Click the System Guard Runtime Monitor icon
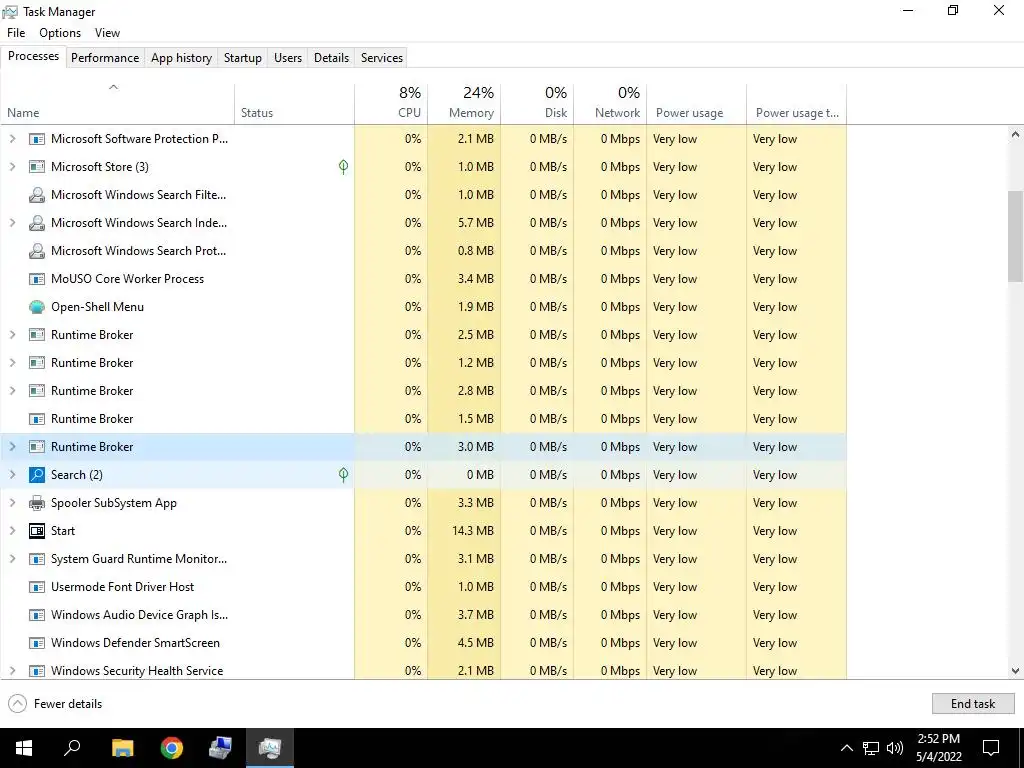This screenshot has height=768, width=1024. 37,559
